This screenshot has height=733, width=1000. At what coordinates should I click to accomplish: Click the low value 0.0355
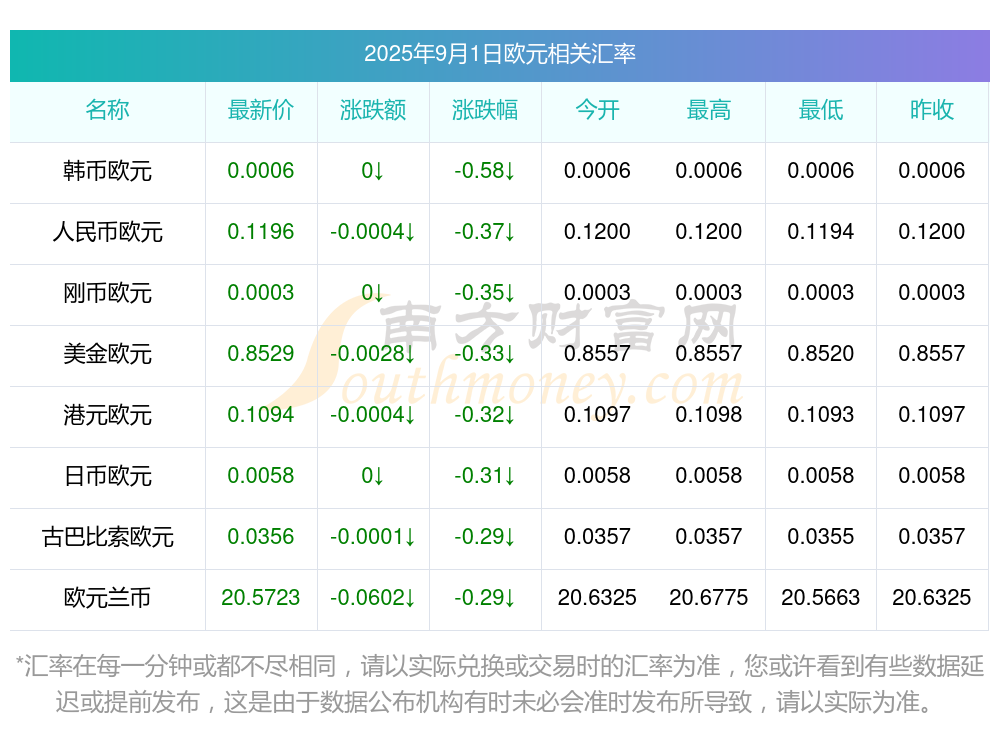[x=821, y=537]
